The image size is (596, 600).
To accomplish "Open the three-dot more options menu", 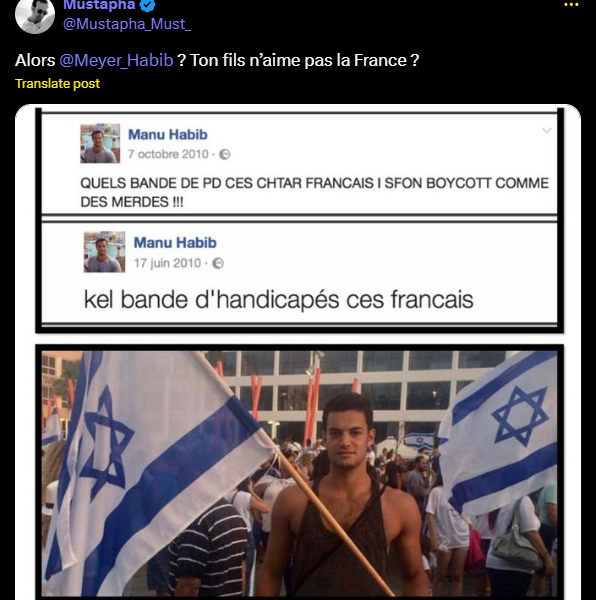I will [571, 5].
